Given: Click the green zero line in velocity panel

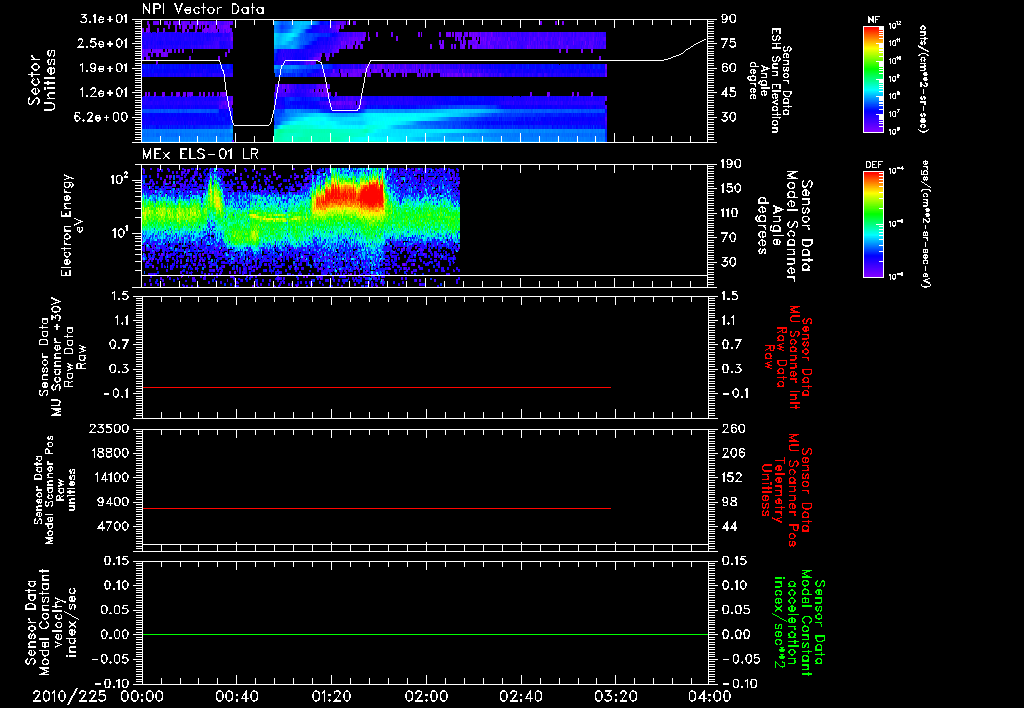Looking at the screenshot, I should pyautogui.click(x=425, y=634).
